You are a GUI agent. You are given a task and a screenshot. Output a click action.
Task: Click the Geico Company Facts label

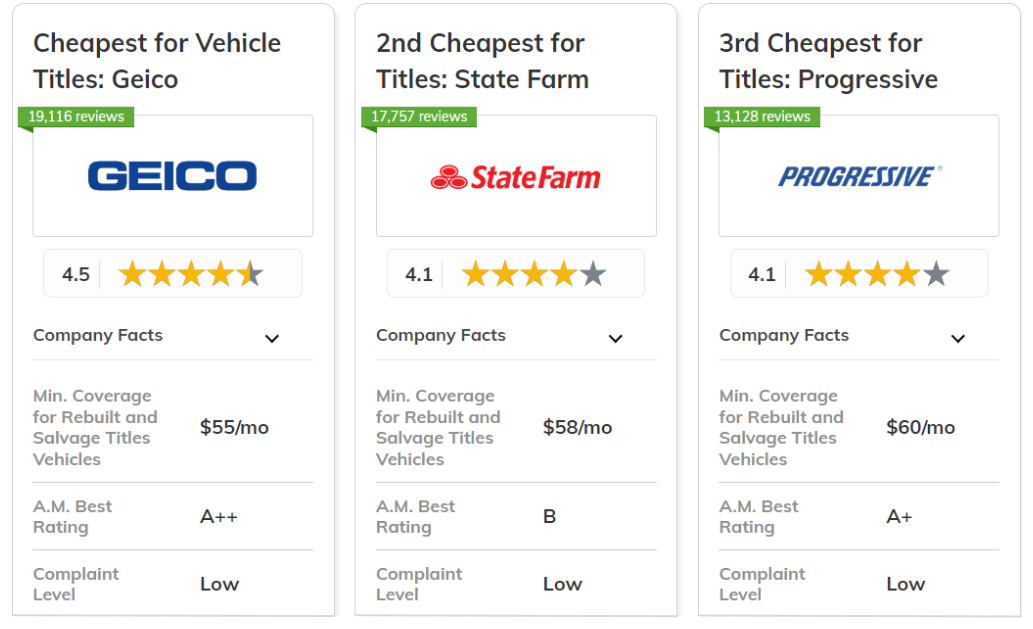click(x=98, y=335)
